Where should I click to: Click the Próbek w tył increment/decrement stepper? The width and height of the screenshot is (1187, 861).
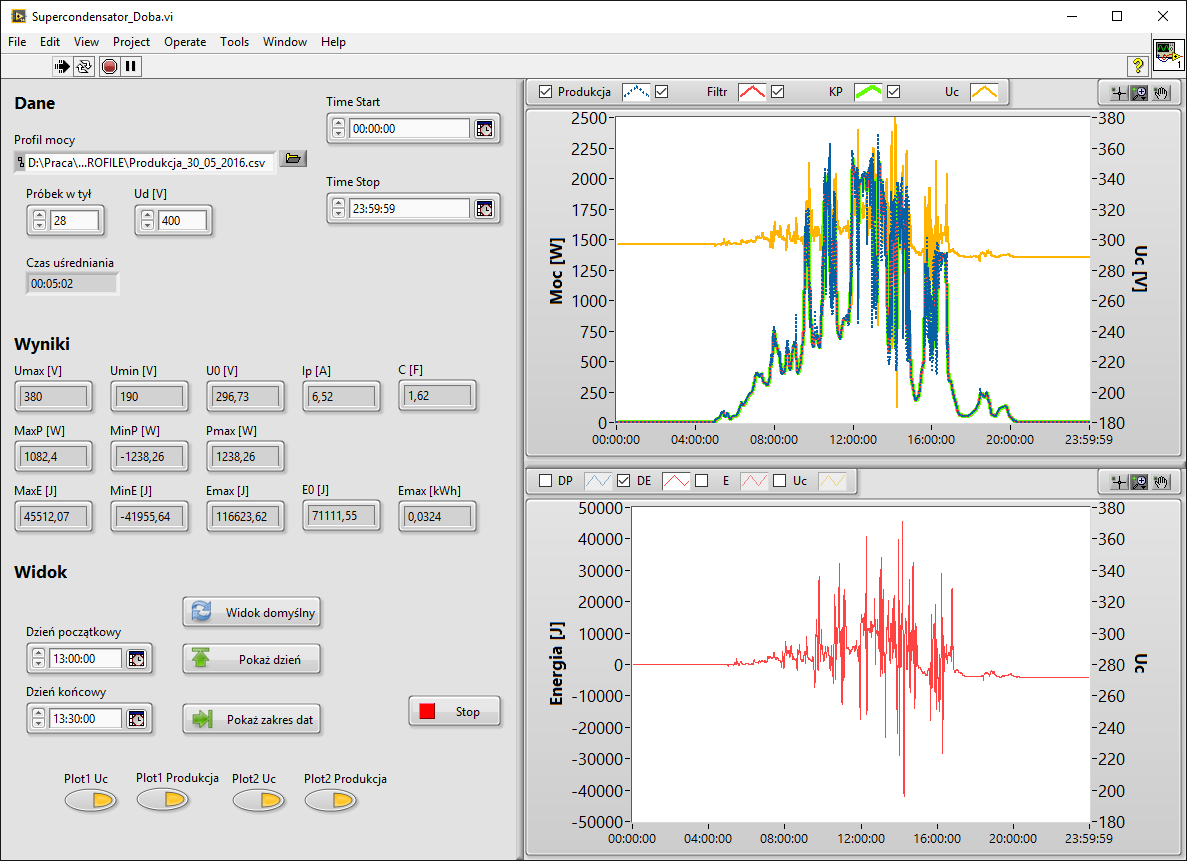39,221
